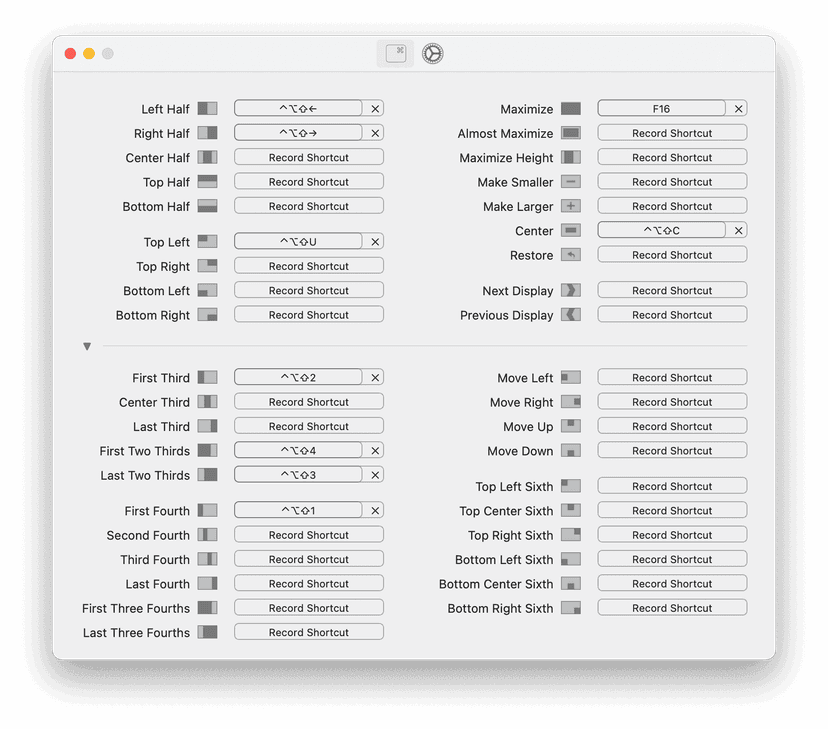This screenshot has width=828, height=729.
Task: Click the Move Up position icon
Action: tap(569, 425)
